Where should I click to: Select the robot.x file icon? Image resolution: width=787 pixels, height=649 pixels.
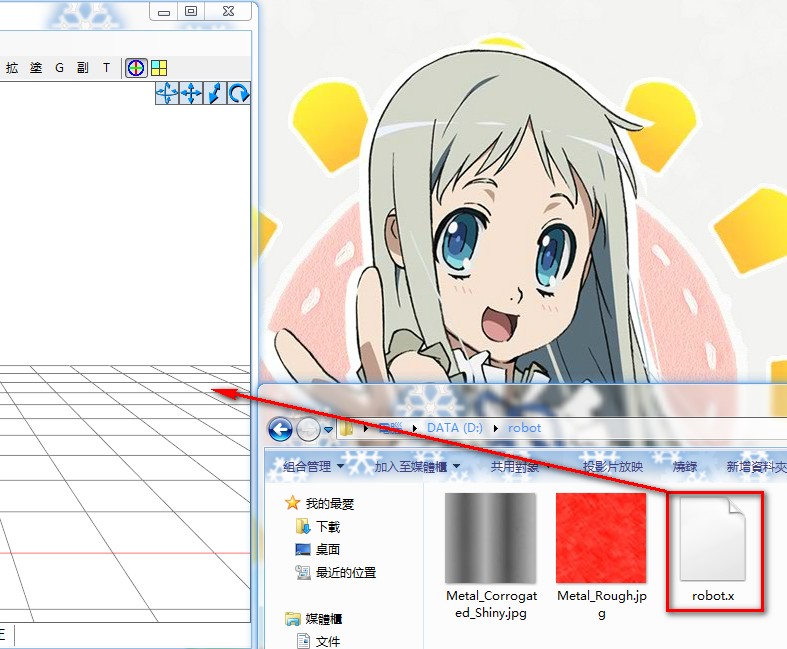point(713,538)
